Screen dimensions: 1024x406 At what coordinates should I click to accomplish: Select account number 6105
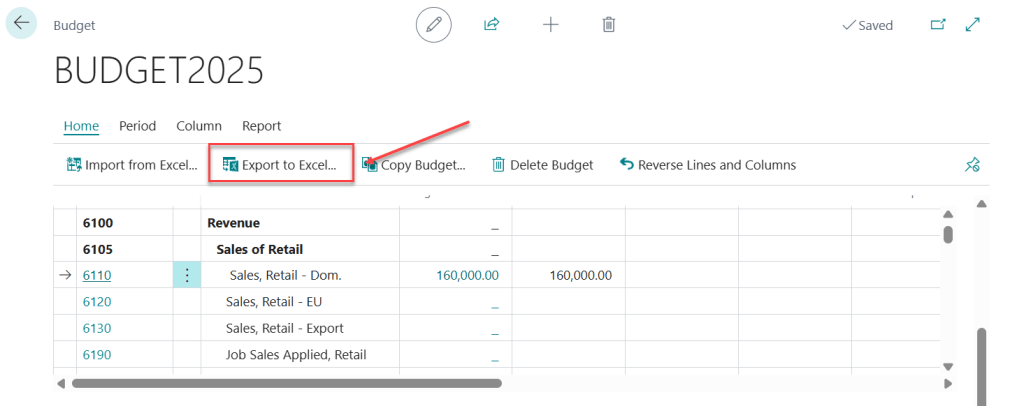pos(98,249)
